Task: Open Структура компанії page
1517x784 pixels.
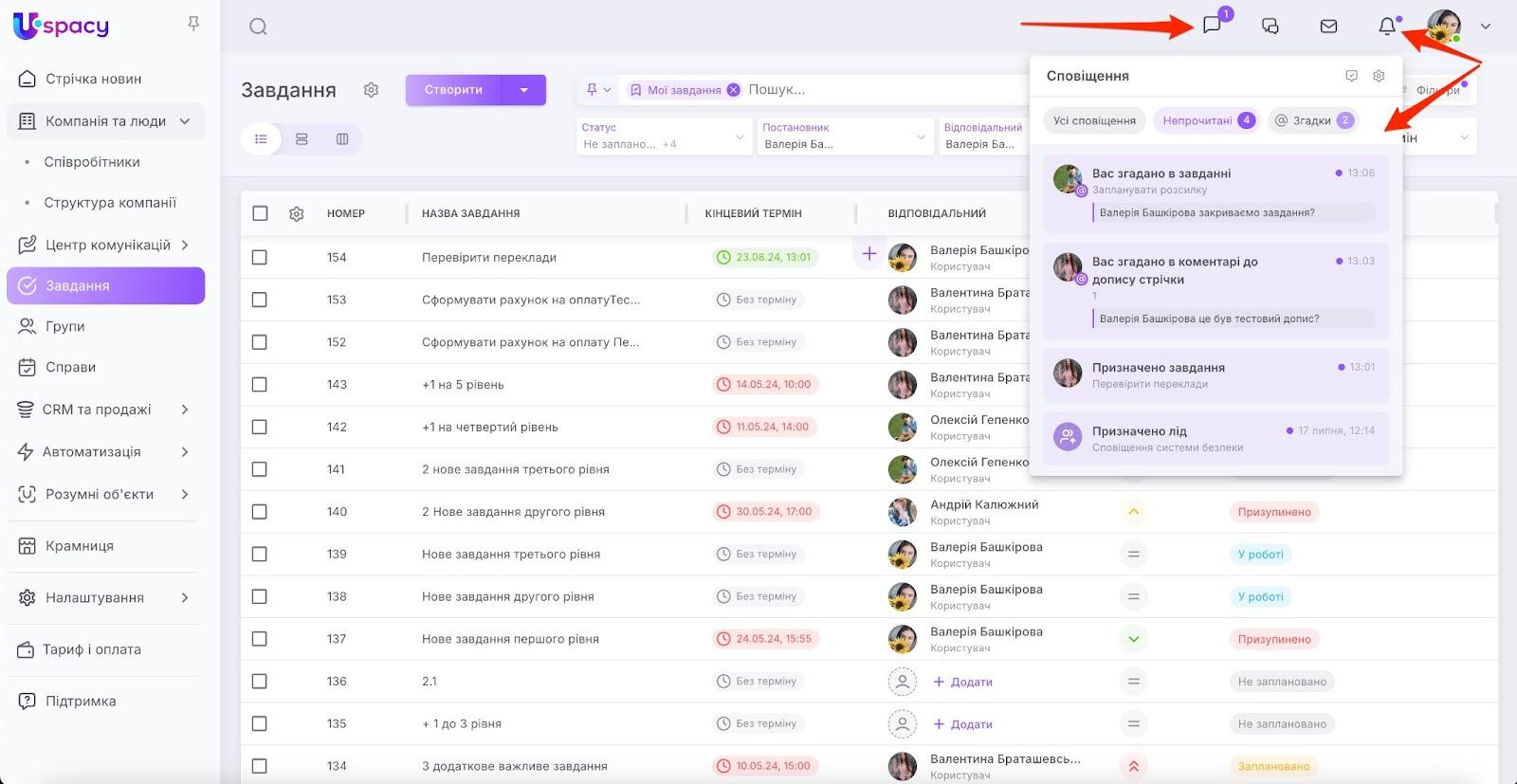Action: tap(110, 203)
